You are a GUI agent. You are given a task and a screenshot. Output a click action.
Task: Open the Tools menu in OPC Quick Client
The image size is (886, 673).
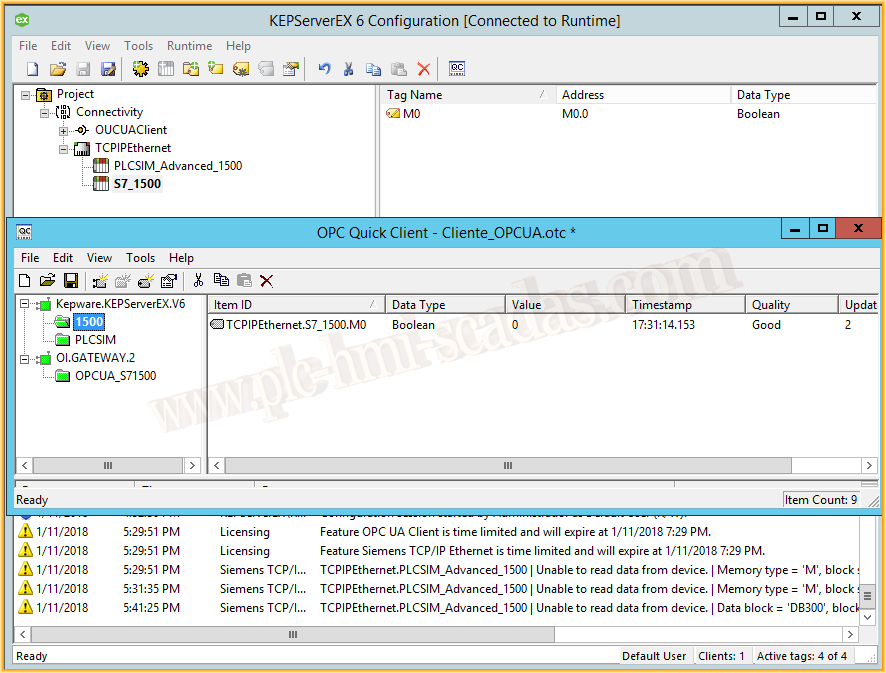tap(140, 258)
